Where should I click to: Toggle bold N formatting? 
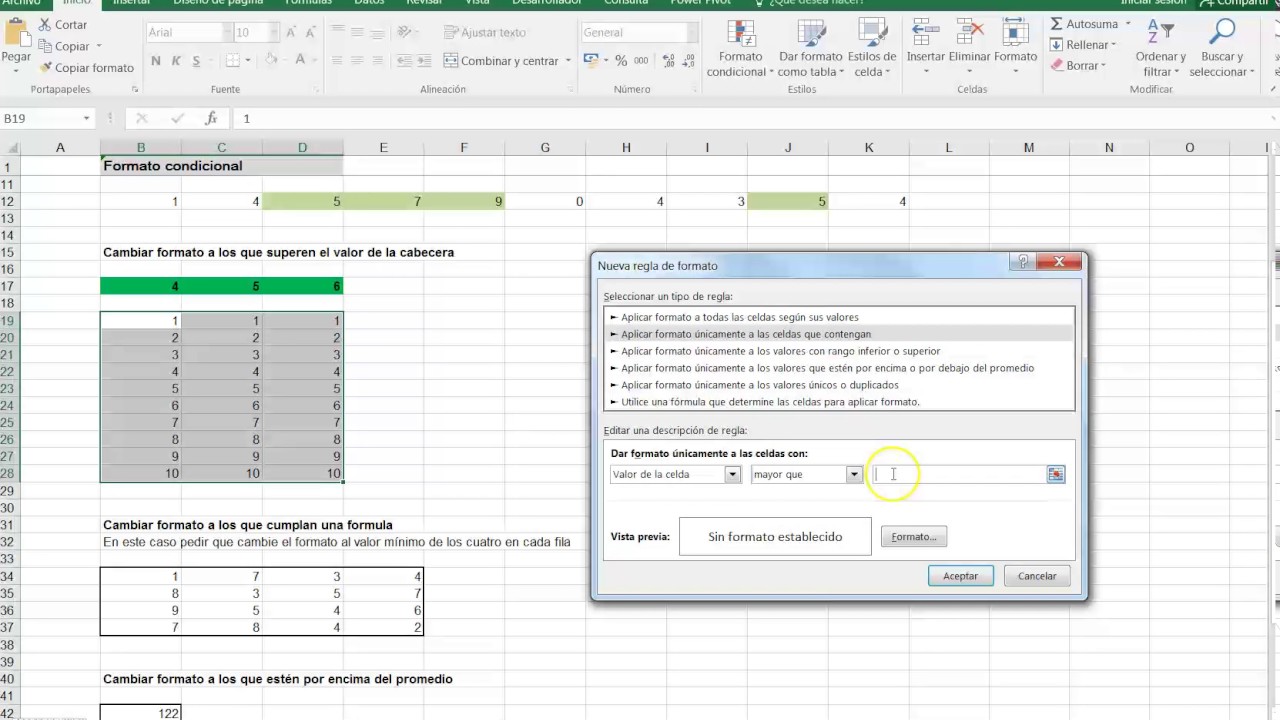point(155,61)
